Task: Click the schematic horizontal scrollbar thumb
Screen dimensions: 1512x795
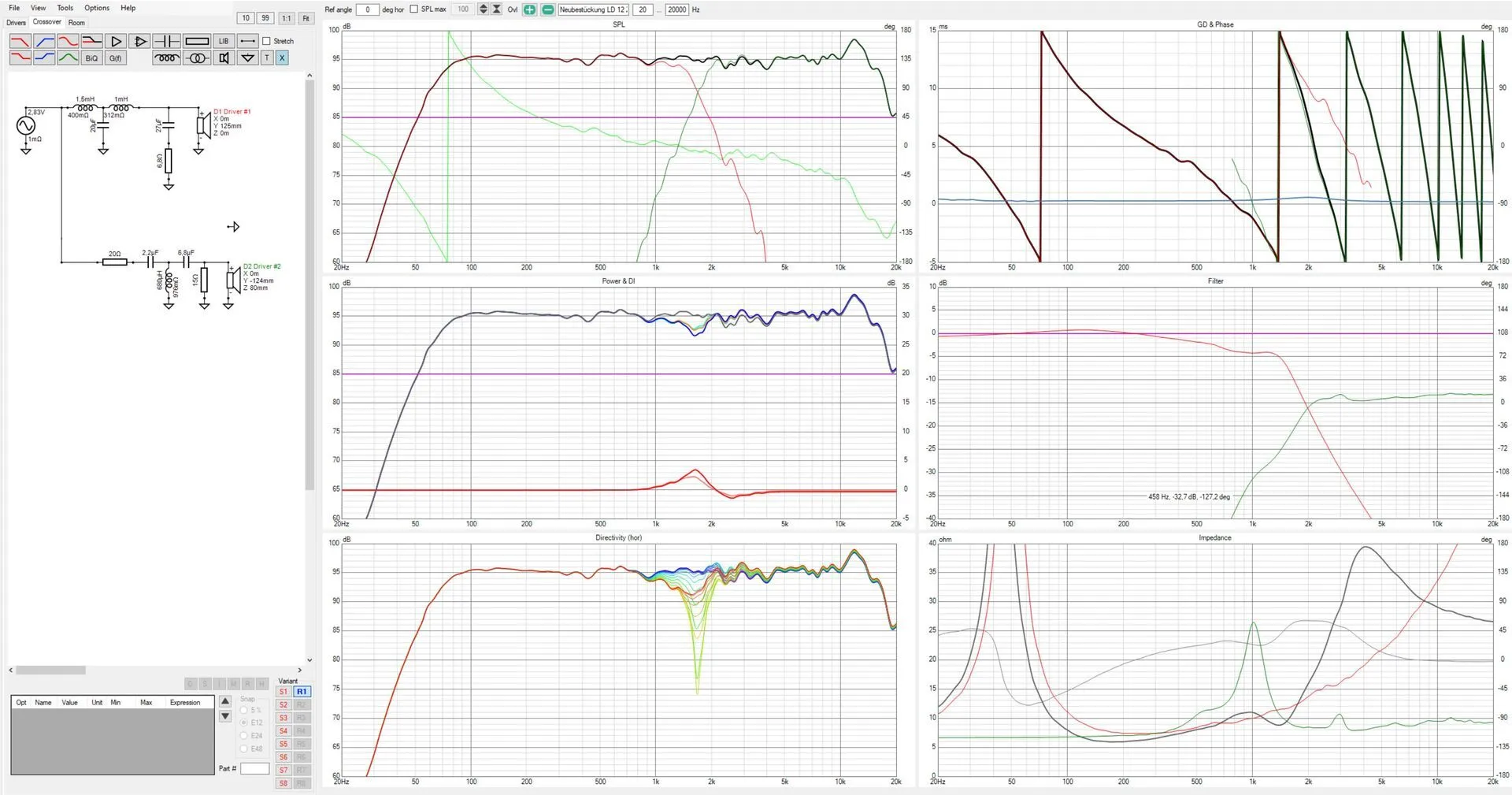Action: click(50, 671)
